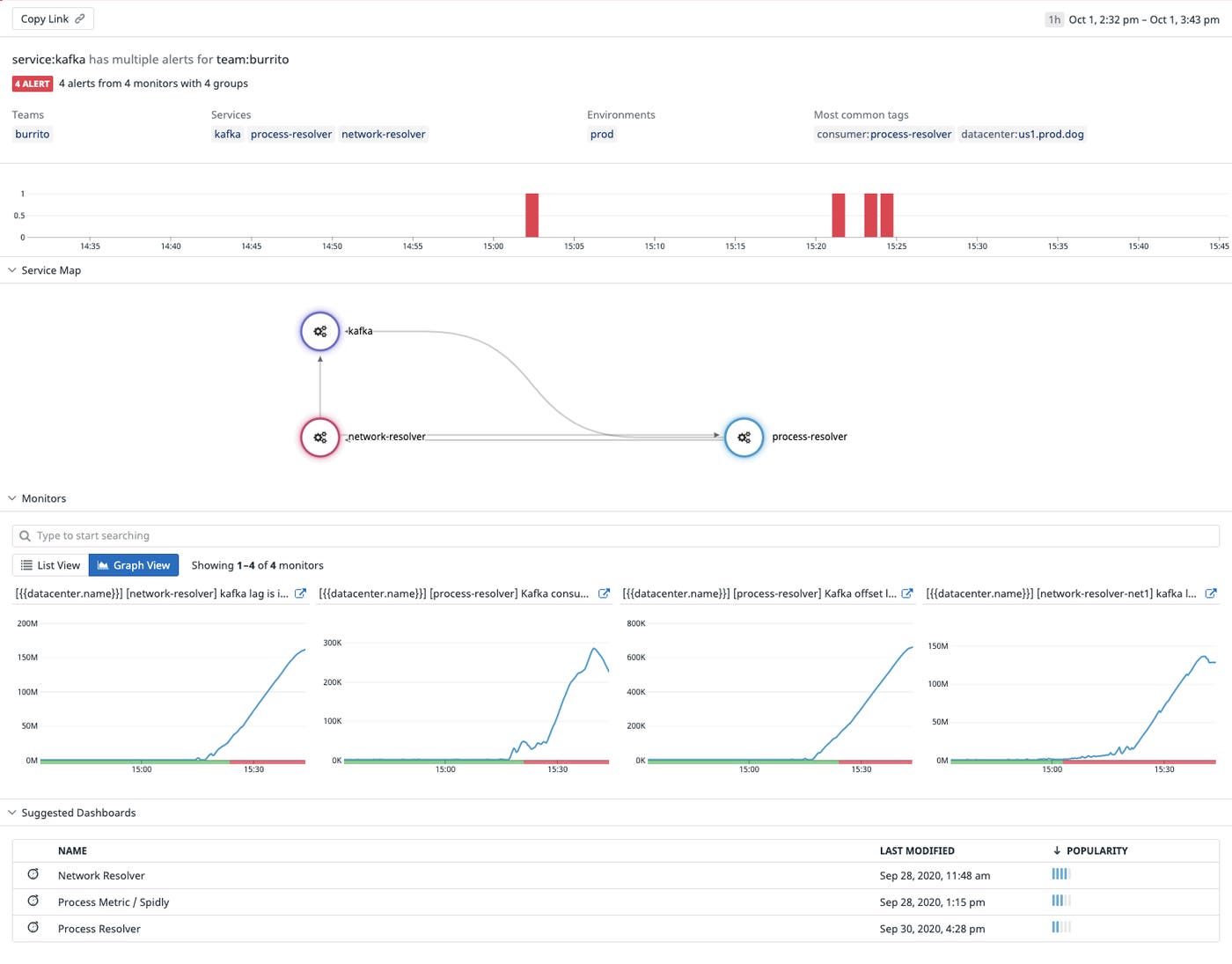Image resolution: width=1232 pixels, height=964 pixels.
Task: Switch monitors to List View
Action: (50, 565)
